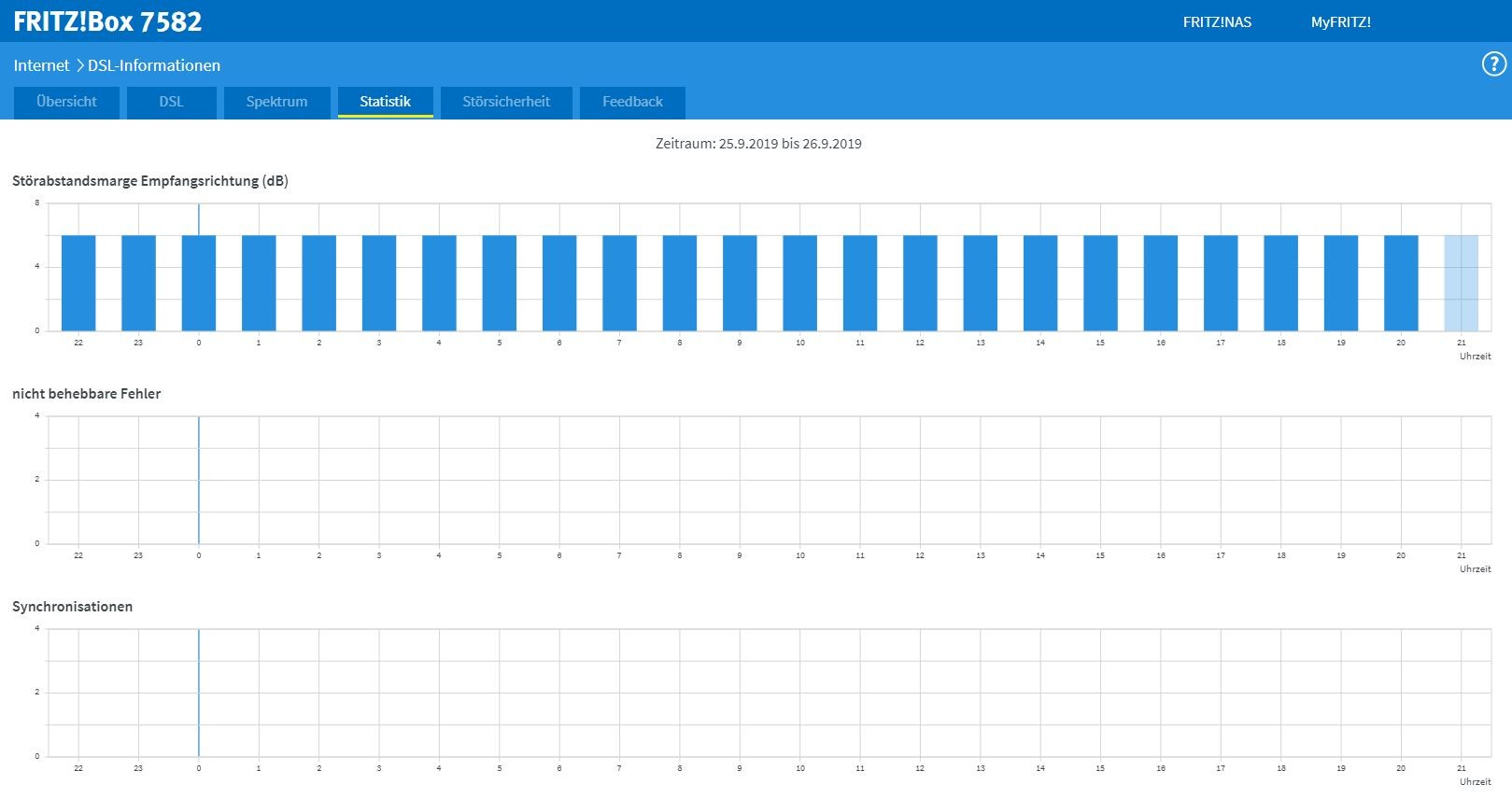This screenshot has width=1512, height=799.
Task: Click the Störabstandsmarge bar at hour 0
Action: point(199,283)
